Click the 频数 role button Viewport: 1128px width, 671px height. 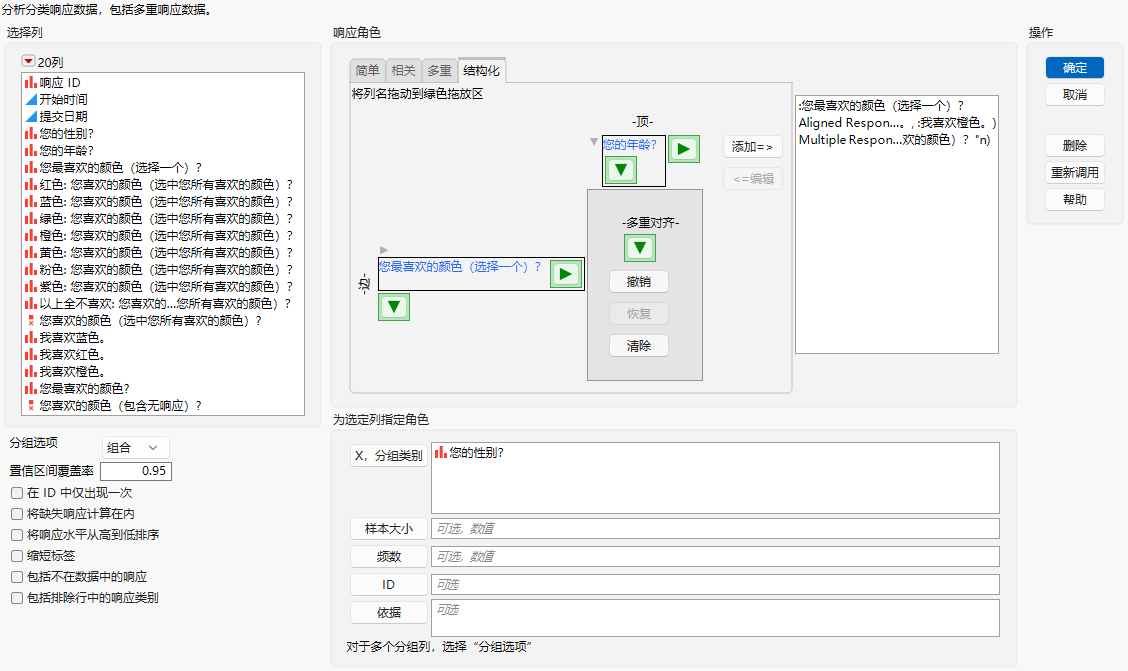pos(389,557)
